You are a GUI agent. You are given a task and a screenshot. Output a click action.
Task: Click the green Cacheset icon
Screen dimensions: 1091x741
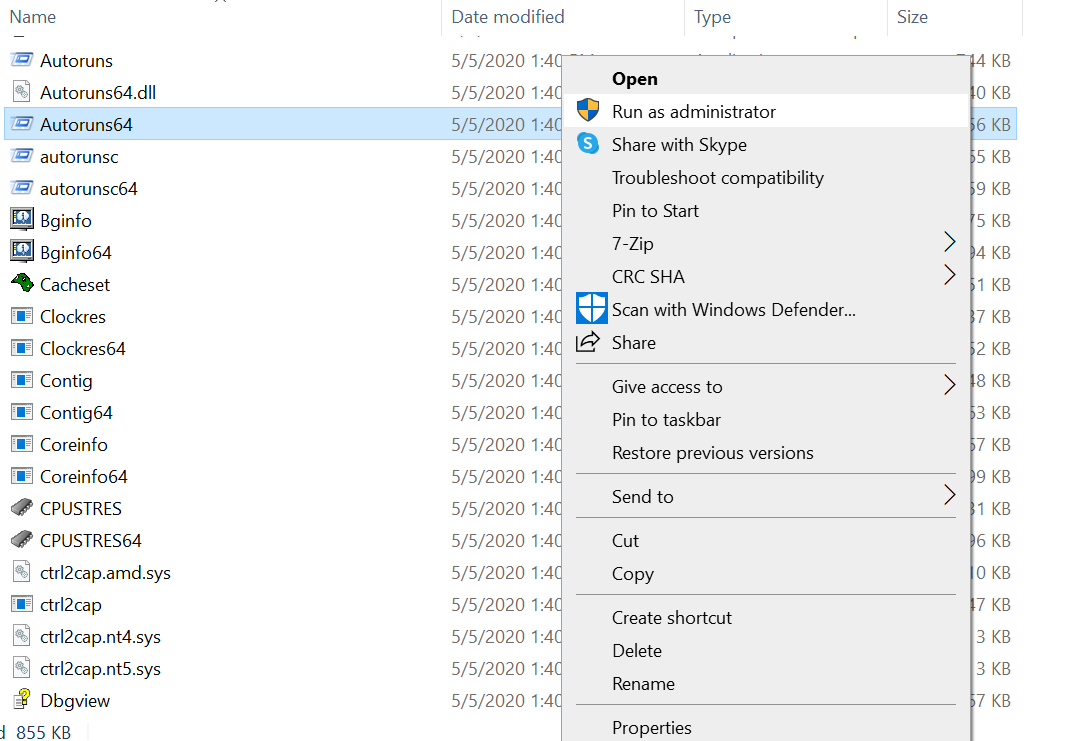tap(23, 284)
